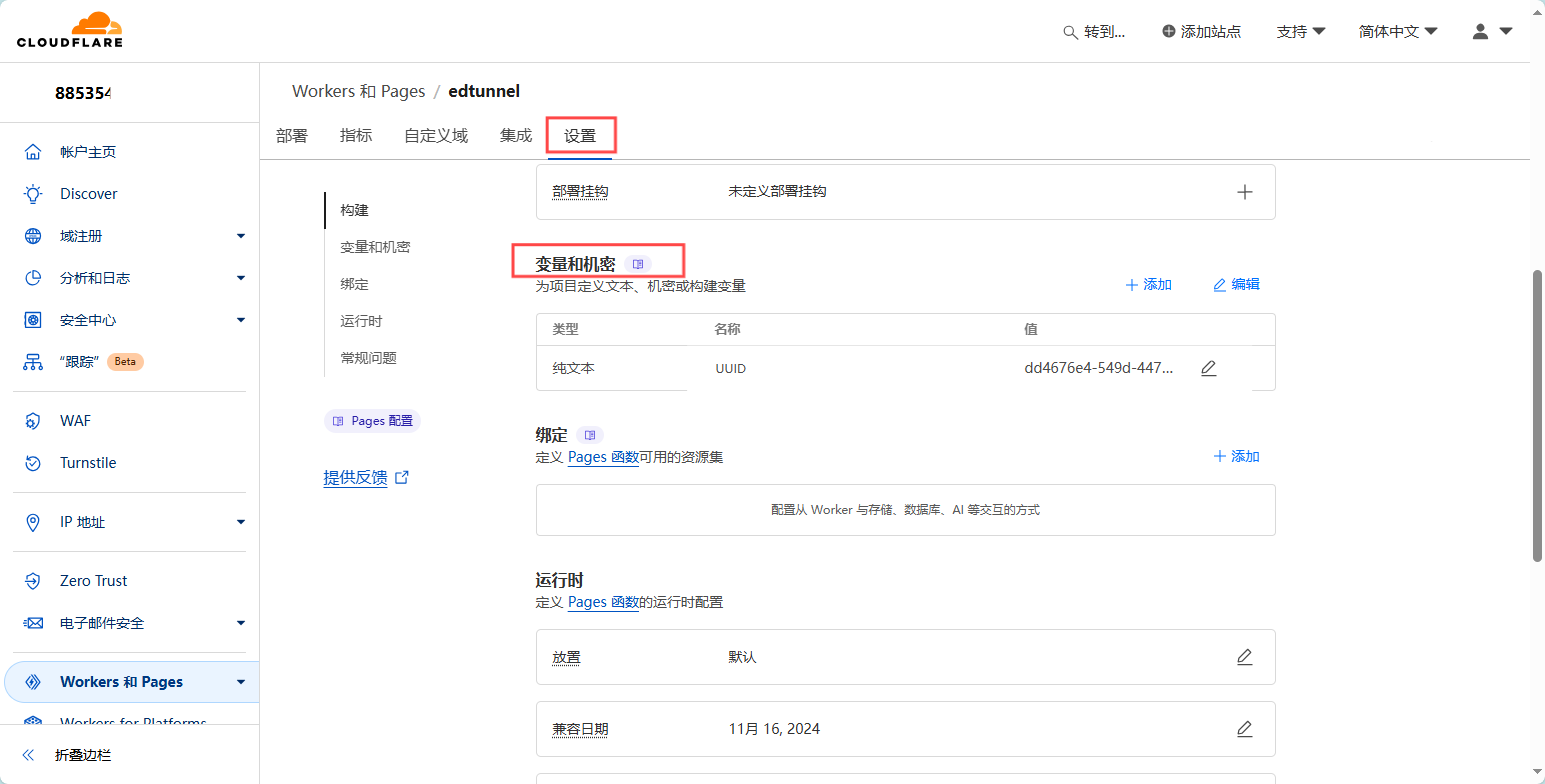The height and width of the screenshot is (784, 1545).
Task: Click the "跟踪" network icon
Action: (x=33, y=362)
